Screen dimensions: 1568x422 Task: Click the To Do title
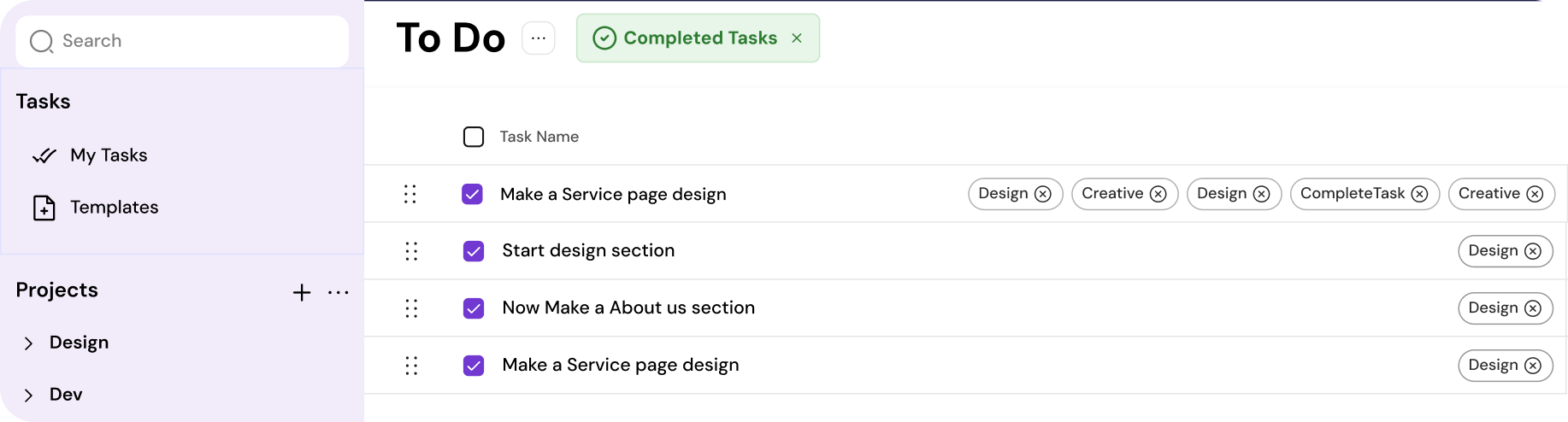tap(451, 38)
